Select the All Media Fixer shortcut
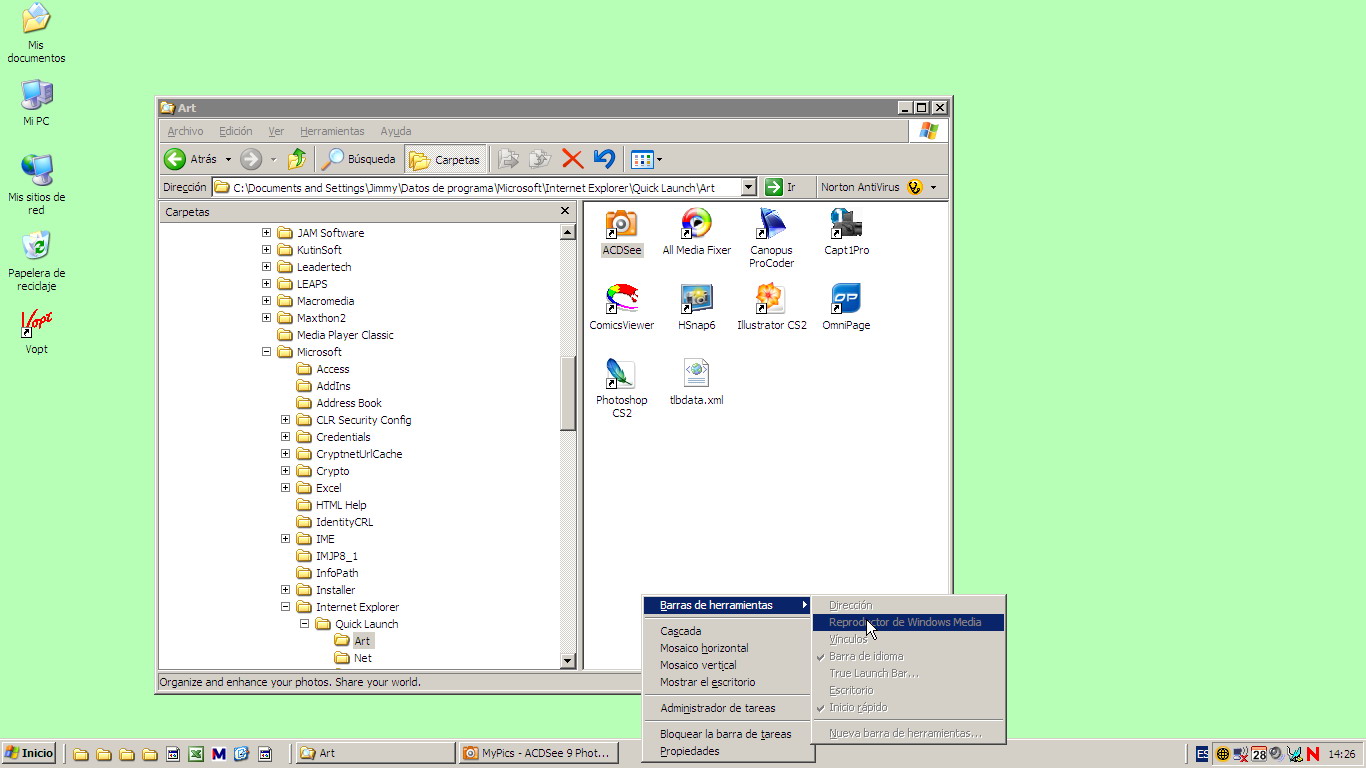The height and width of the screenshot is (768, 1366). point(696,224)
